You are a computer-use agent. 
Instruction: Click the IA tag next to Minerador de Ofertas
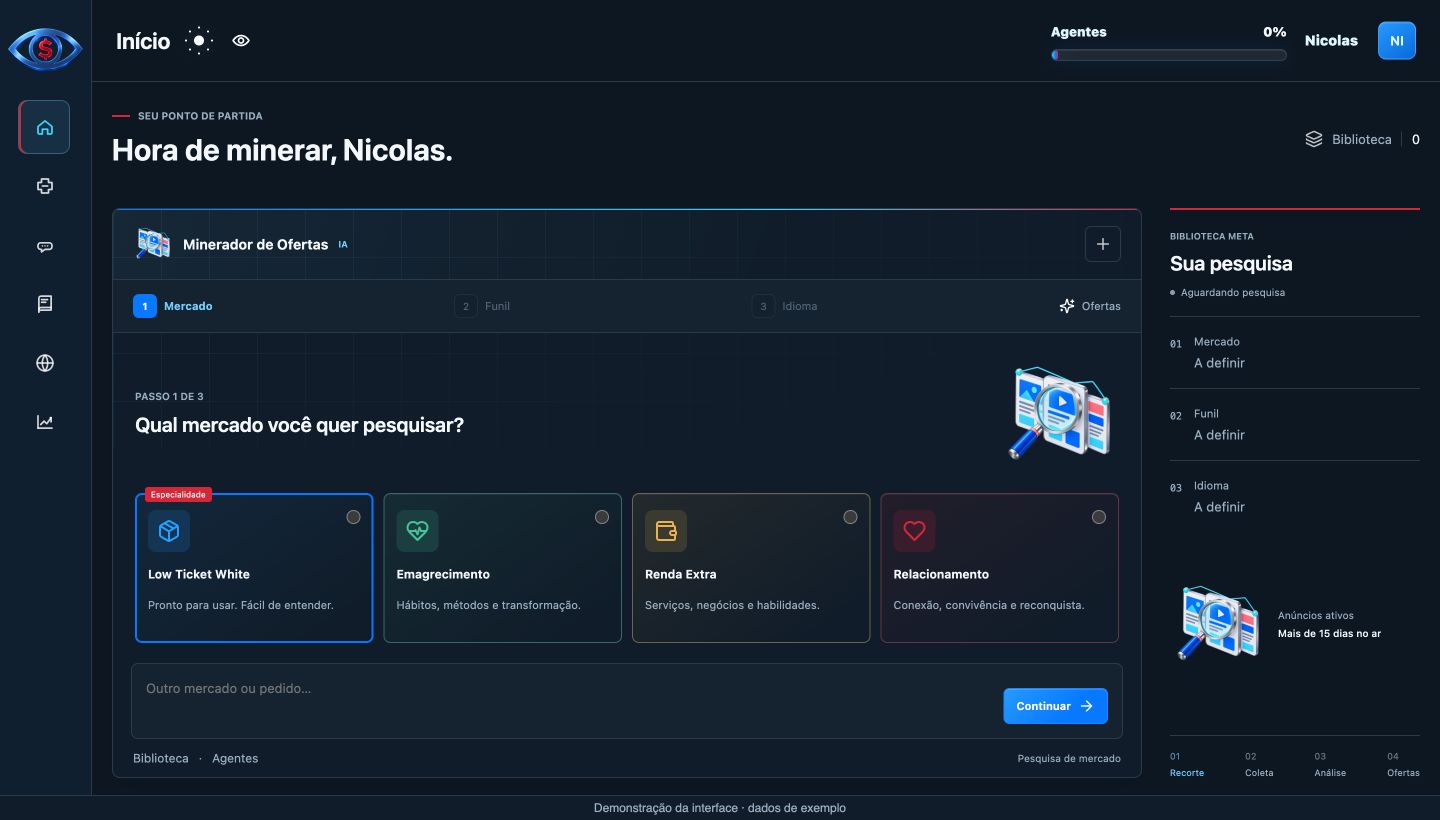343,244
